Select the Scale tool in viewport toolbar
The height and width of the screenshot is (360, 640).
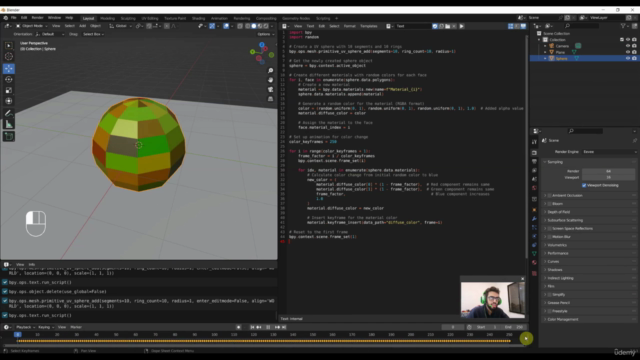point(9,90)
